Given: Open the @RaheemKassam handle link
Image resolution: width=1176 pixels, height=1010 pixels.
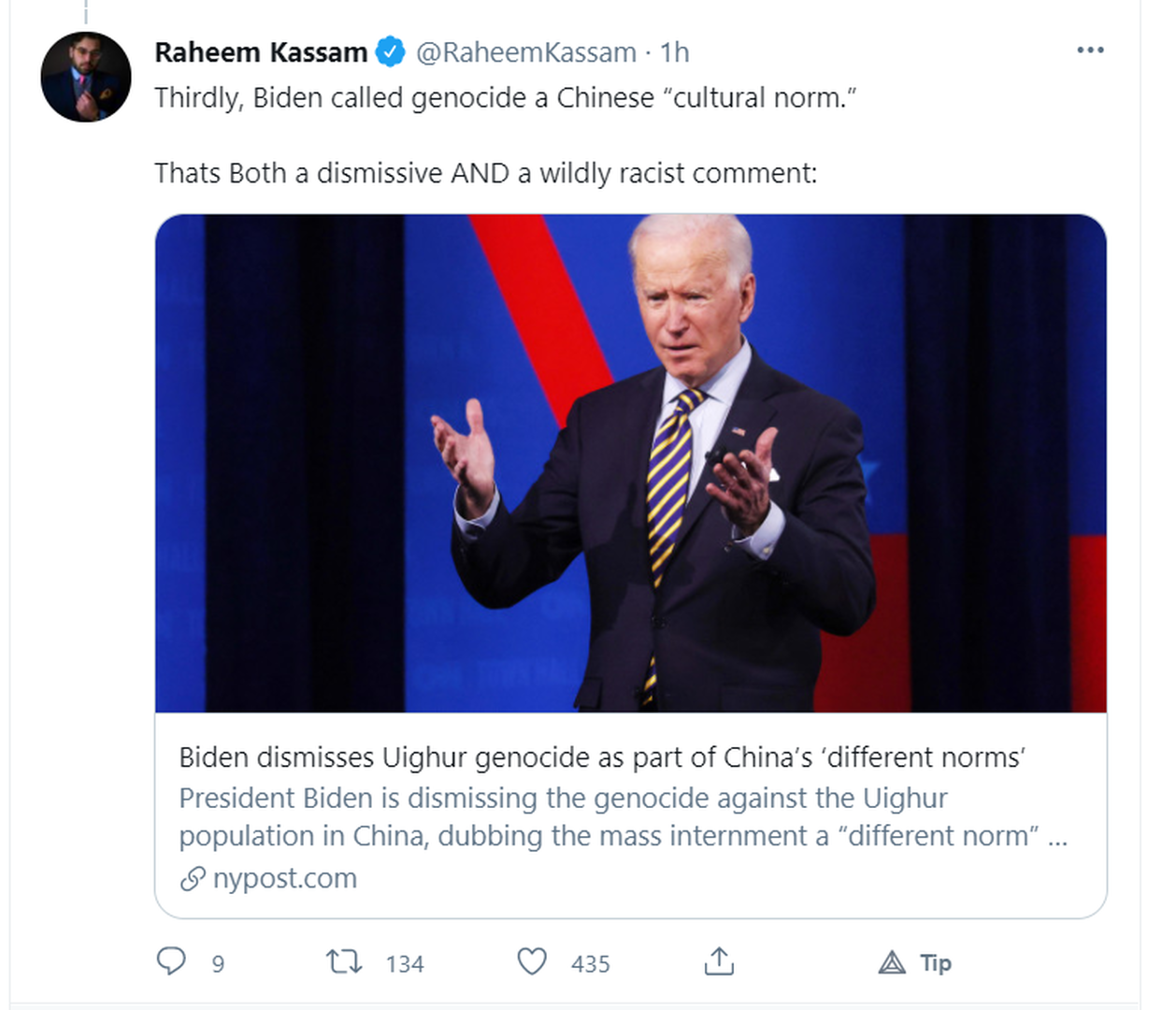Looking at the screenshot, I should 525,52.
